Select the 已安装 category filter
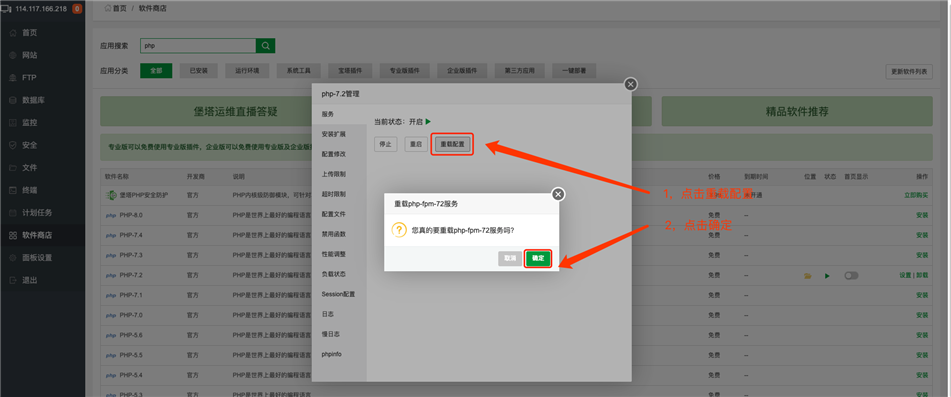This screenshot has width=951, height=397. [x=198, y=71]
